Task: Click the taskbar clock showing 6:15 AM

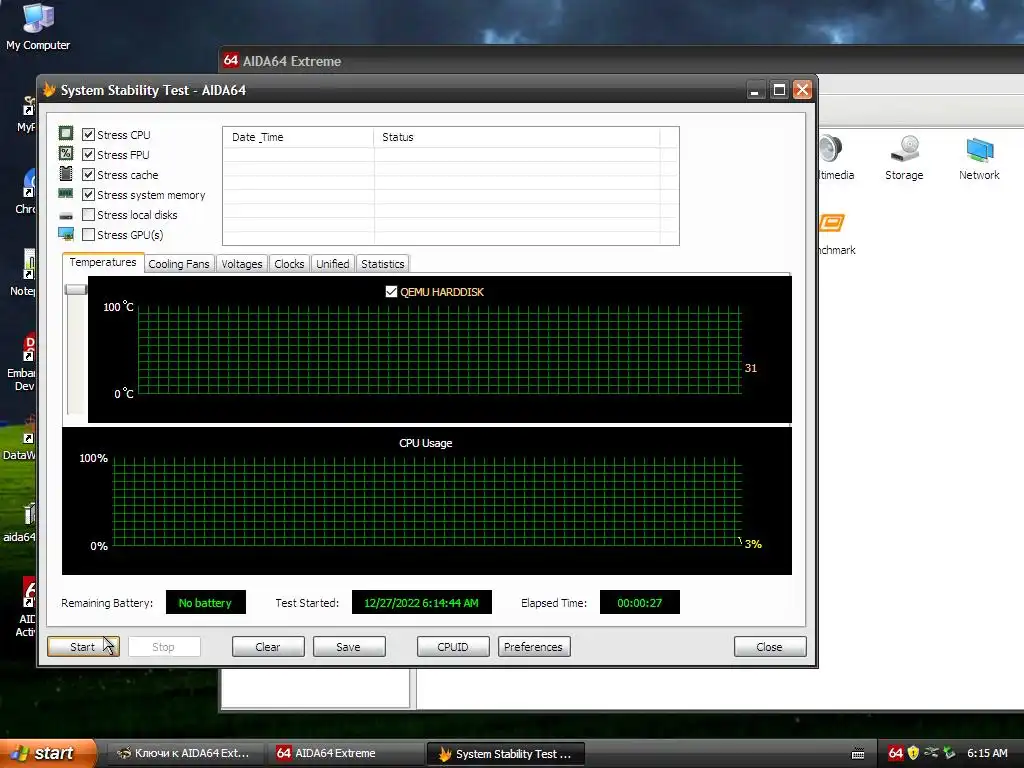Action: 987,753
